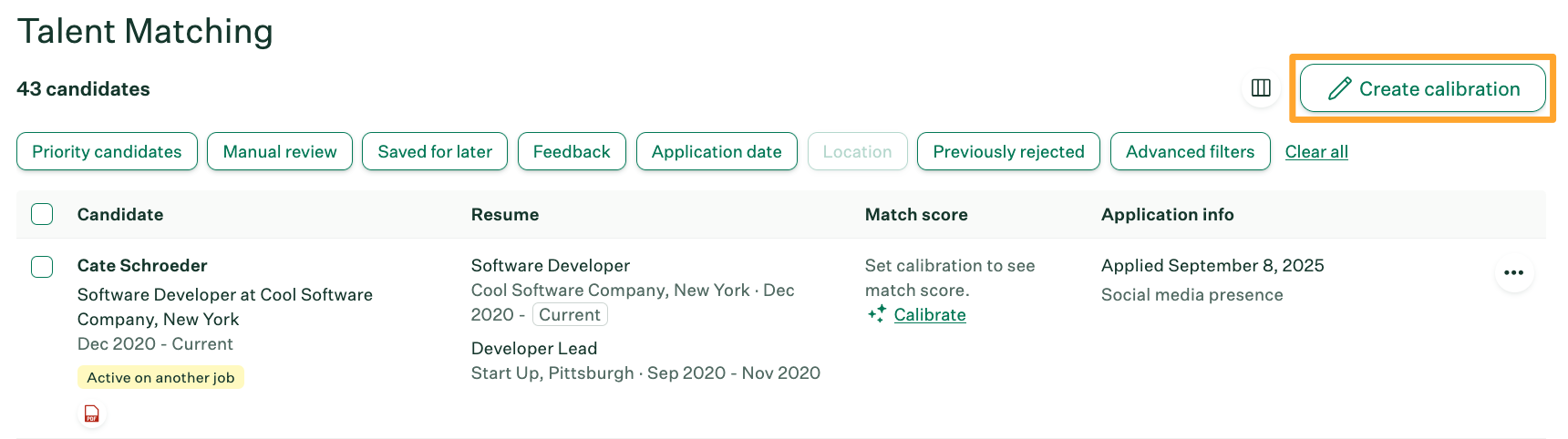1568x439 pixels.
Task: Click the pencil icon in Create calibration
Action: click(x=1339, y=88)
